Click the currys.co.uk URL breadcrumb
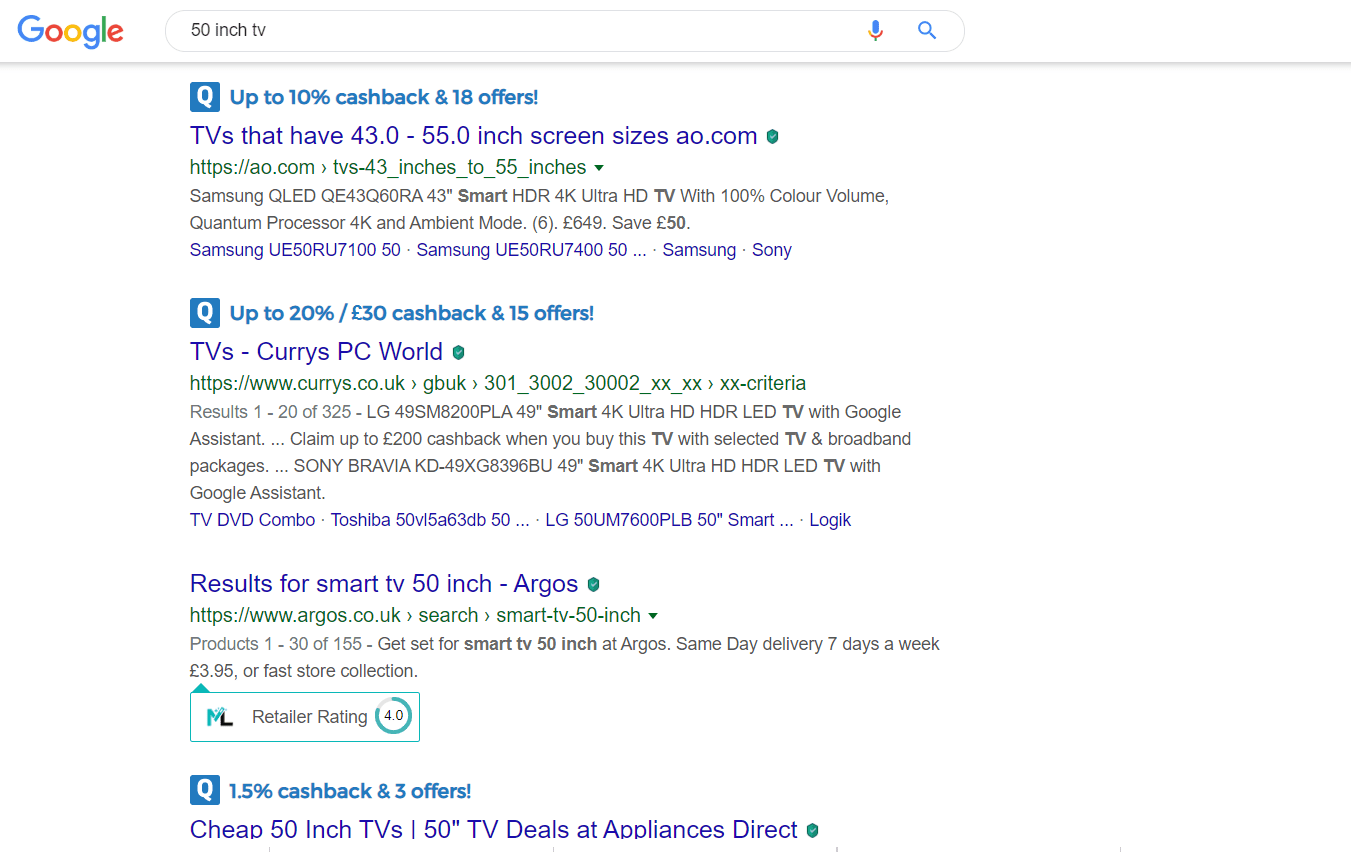The width and height of the screenshot is (1351, 852). pos(498,383)
